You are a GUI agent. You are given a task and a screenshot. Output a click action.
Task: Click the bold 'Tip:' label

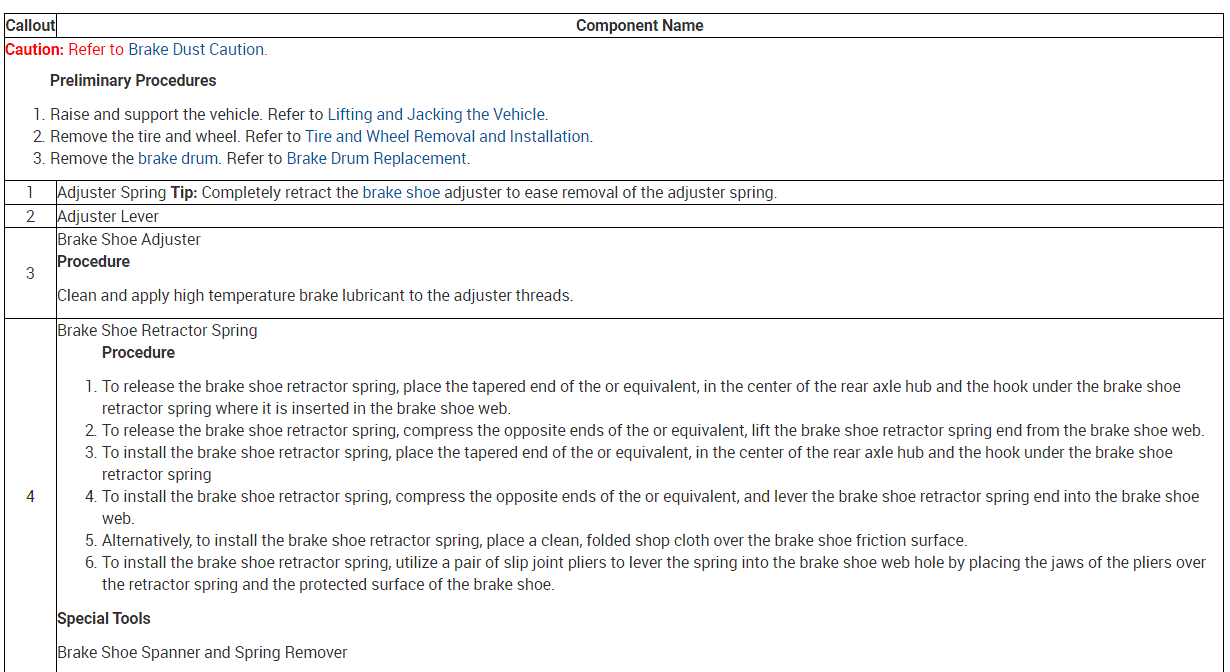183,192
